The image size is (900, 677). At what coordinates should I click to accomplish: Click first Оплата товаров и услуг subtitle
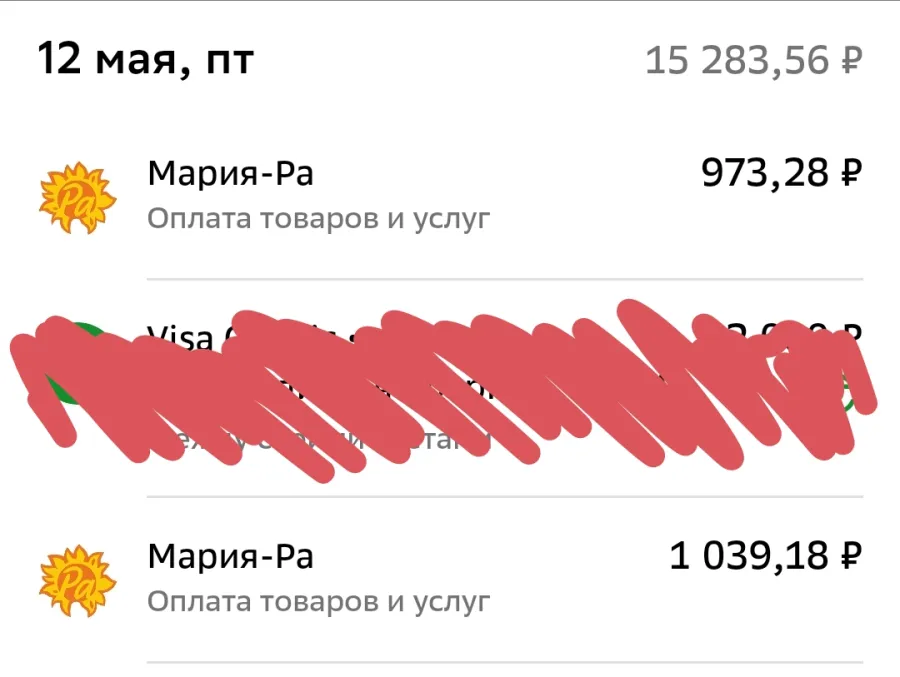point(319,219)
